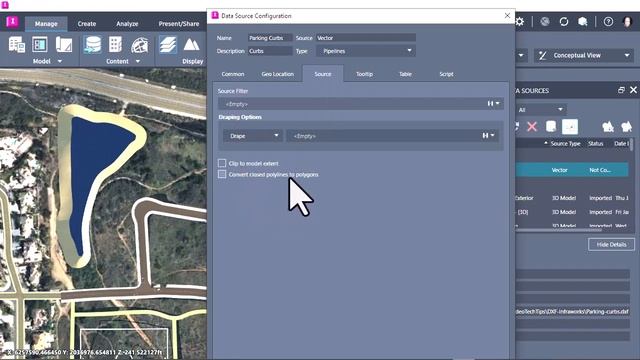
Task: Sort by Source Type column header
Action: (x=565, y=143)
